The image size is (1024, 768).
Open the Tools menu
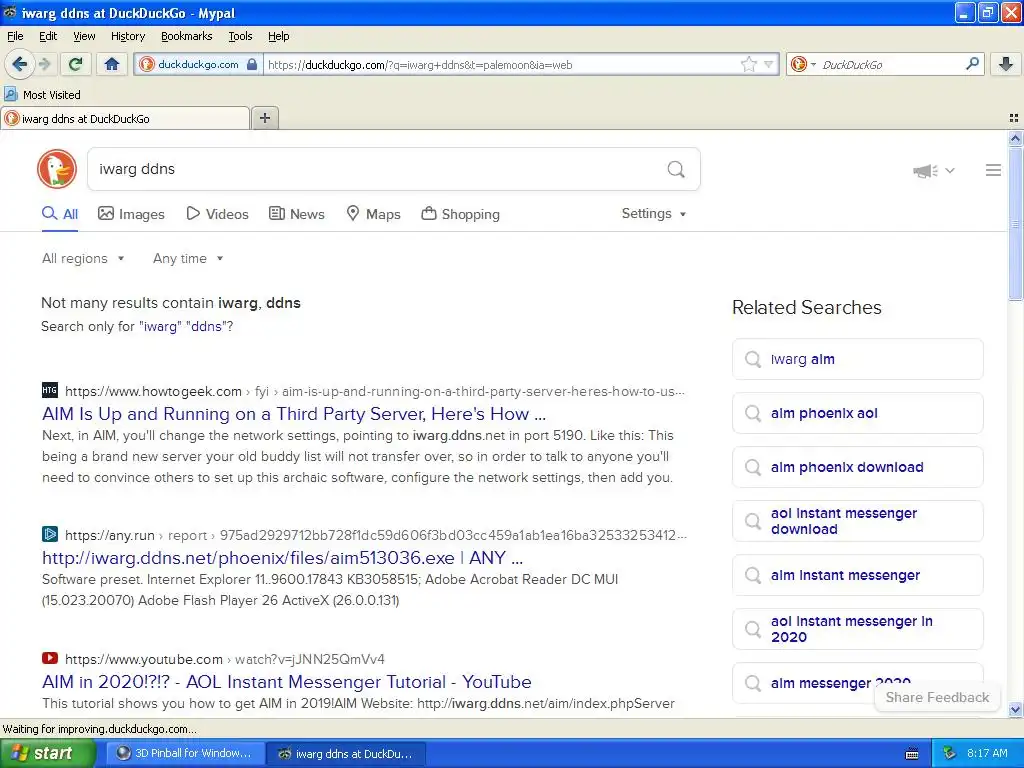click(240, 36)
